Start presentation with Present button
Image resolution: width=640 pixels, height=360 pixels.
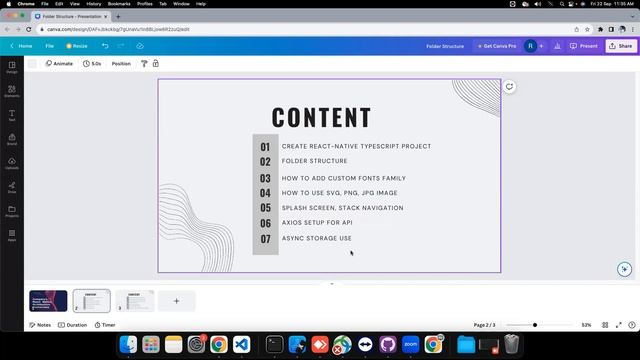pyautogui.click(x=584, y=46)
